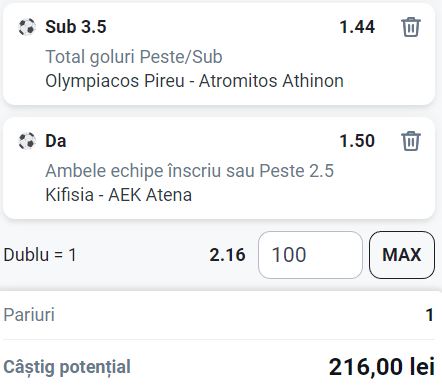Click the Pariuri count value 1
The height and width of the screenshot is (389, 442).
click(x=430, y=315)
